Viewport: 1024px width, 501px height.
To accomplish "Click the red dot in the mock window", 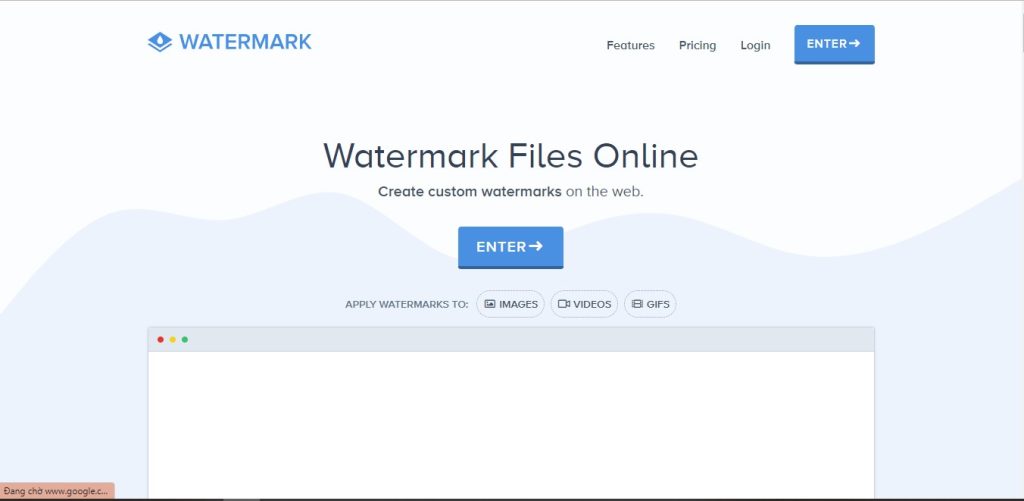I will (x=161, y=340).
